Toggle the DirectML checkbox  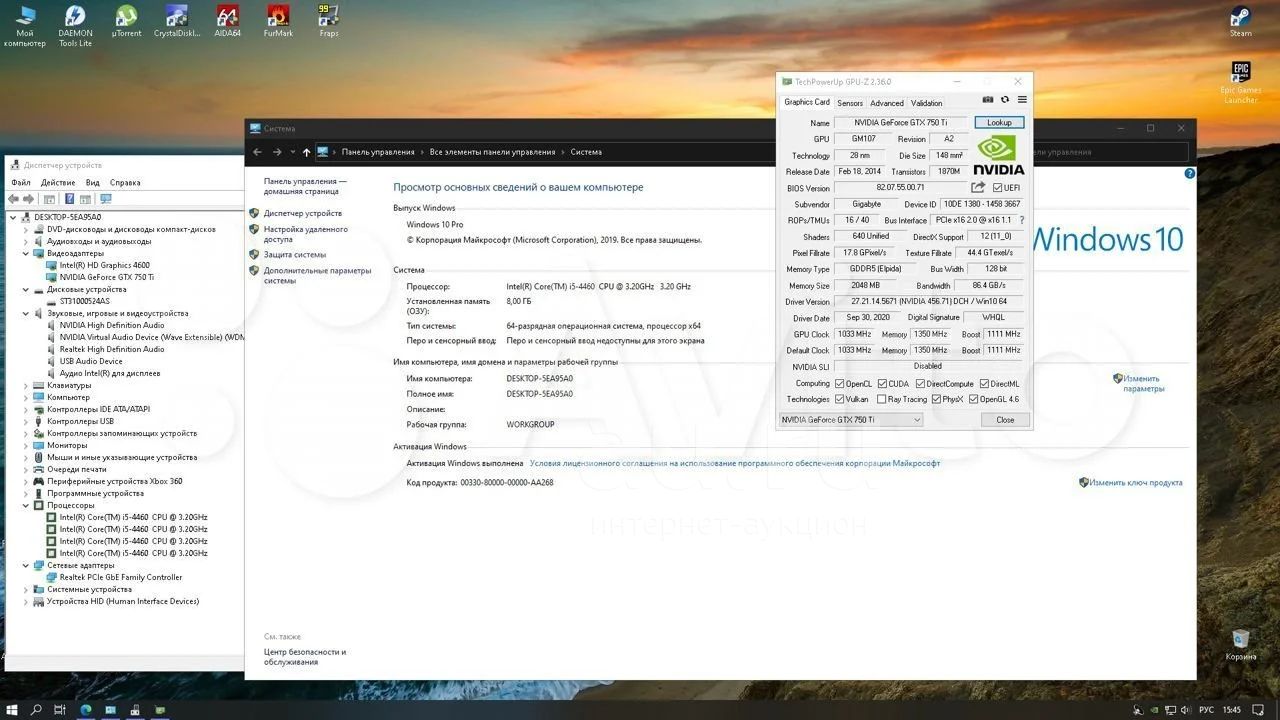click(x=984, y=384)
